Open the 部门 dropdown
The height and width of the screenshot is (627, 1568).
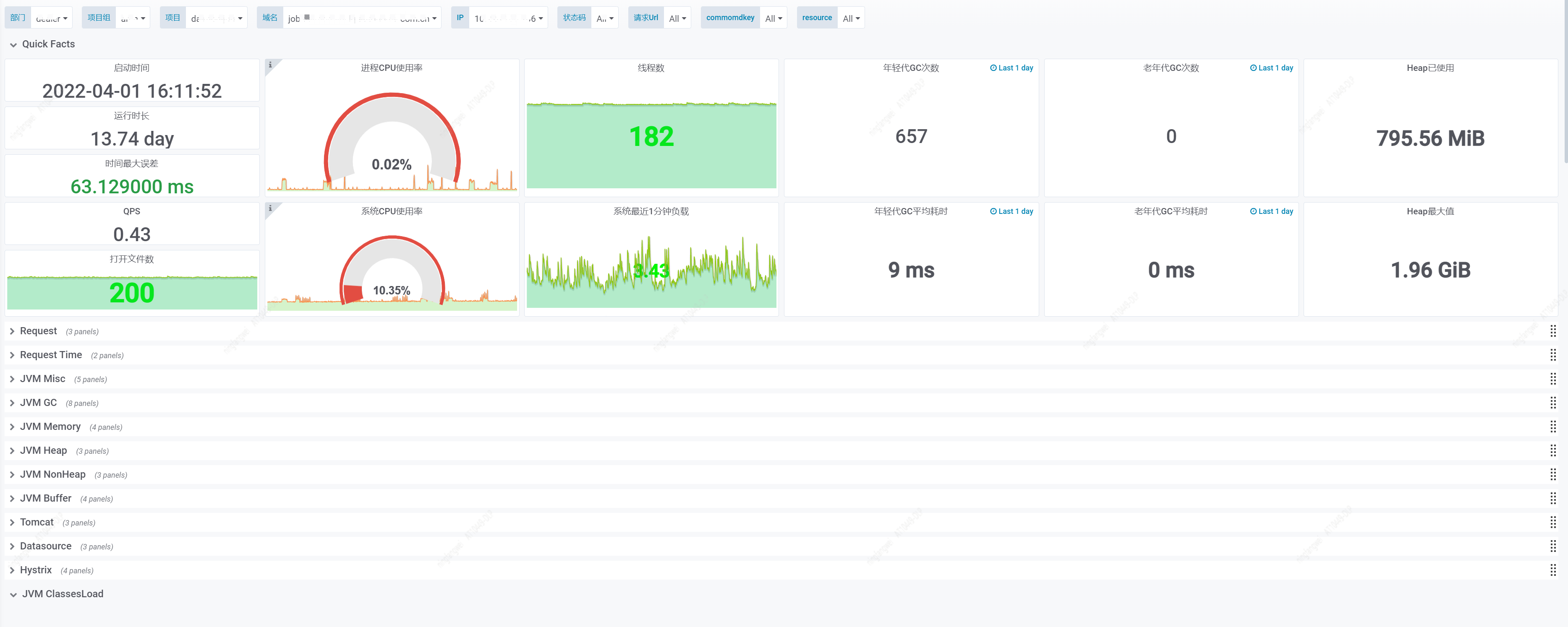pos(51,18)
